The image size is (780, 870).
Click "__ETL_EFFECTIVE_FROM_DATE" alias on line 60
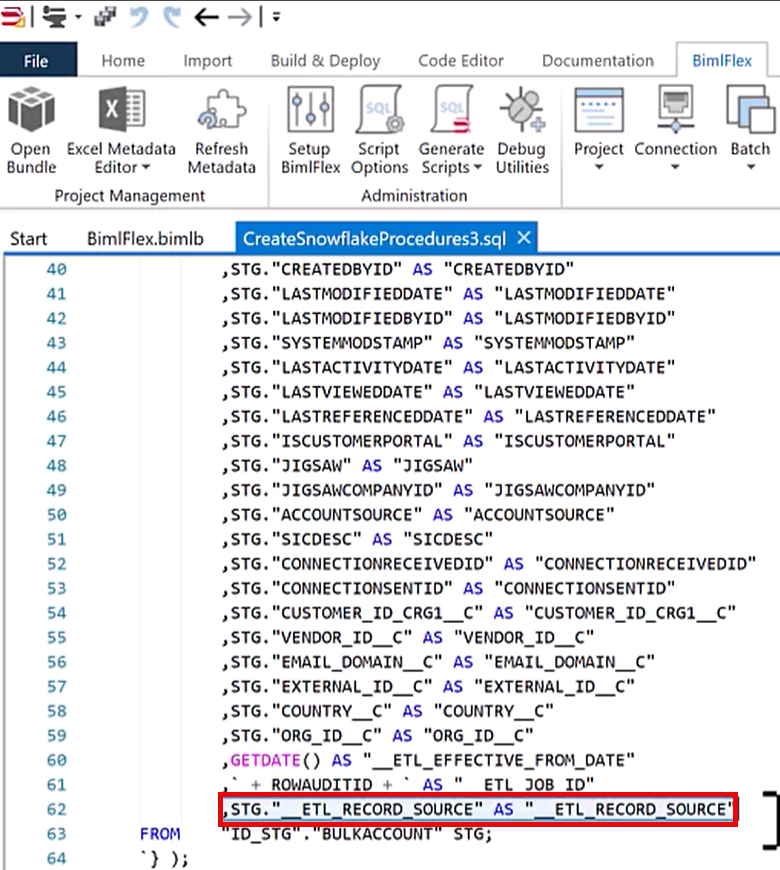499,760
